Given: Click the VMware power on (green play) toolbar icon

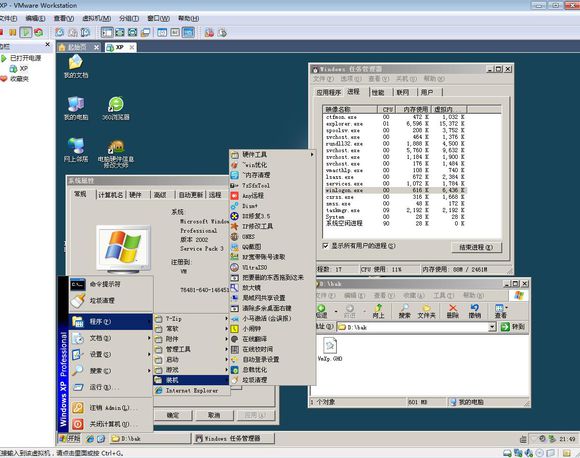Looking at the screenshot, I should tap(26, 33).
